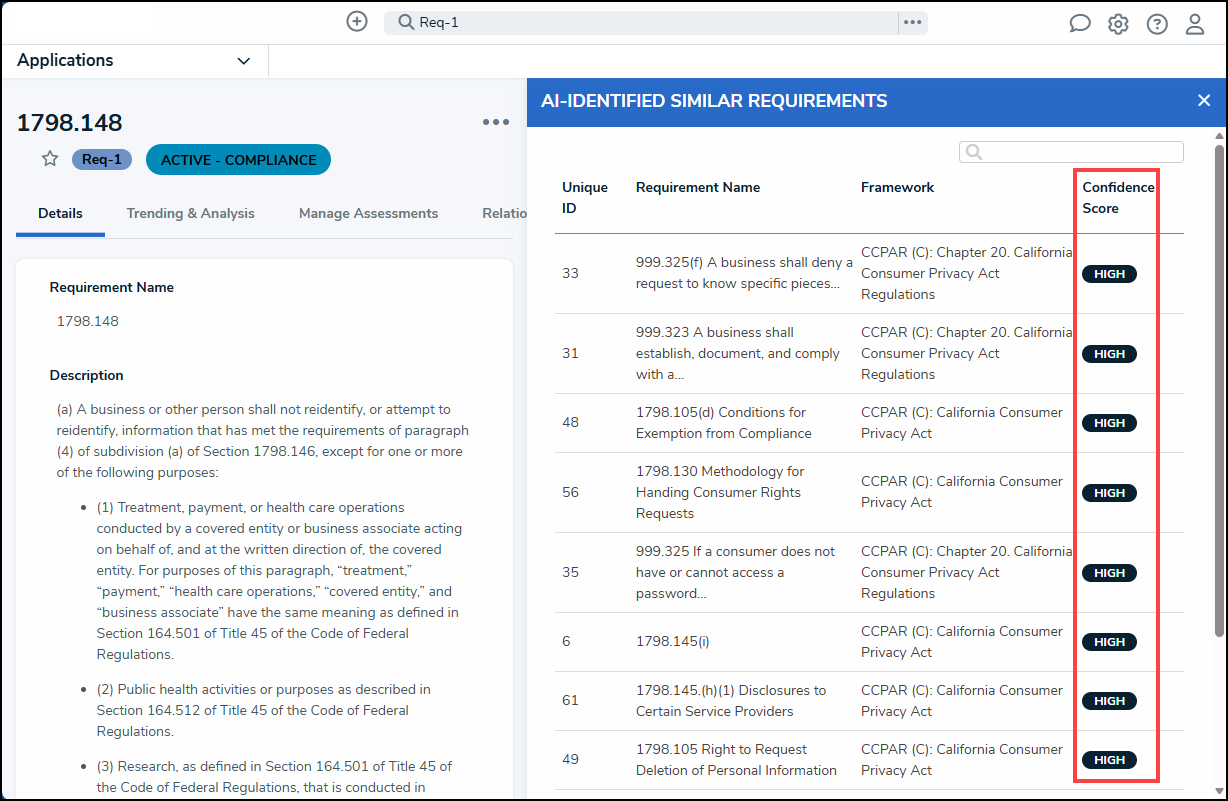
Task: Open the settings gear icon
Action: pos(1118,24)
